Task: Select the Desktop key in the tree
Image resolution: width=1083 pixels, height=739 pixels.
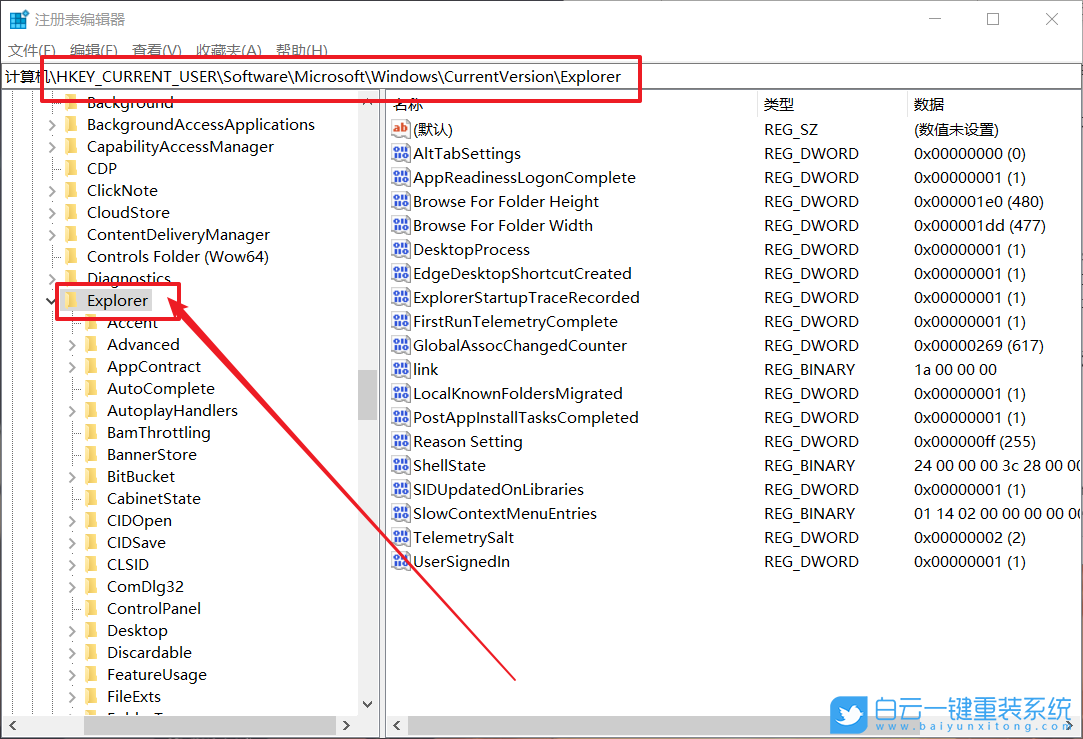Action: pyautogui.click(x=137, y=630)
